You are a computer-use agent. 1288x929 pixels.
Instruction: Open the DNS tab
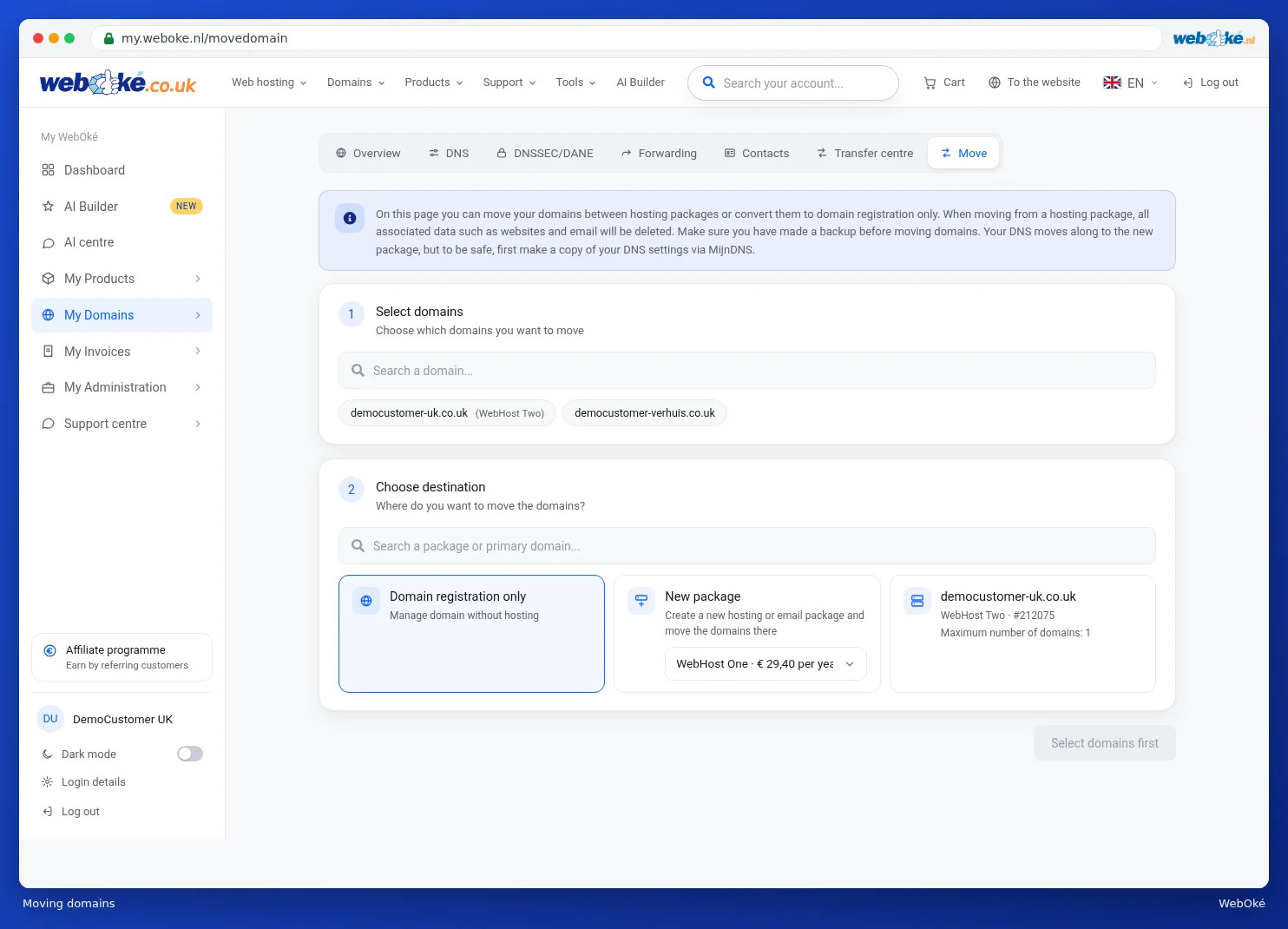point(449,154)
